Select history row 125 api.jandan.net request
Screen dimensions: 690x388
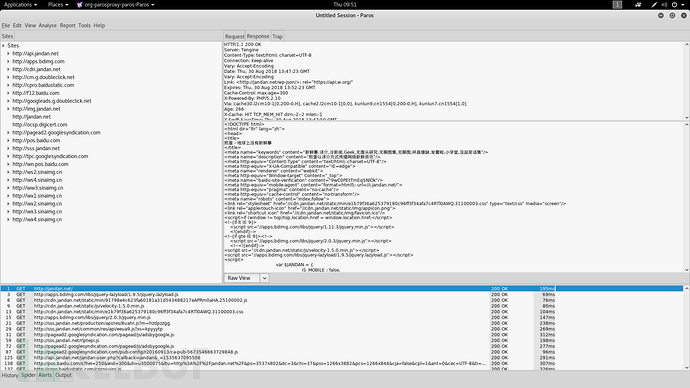[x=341, y=358]
